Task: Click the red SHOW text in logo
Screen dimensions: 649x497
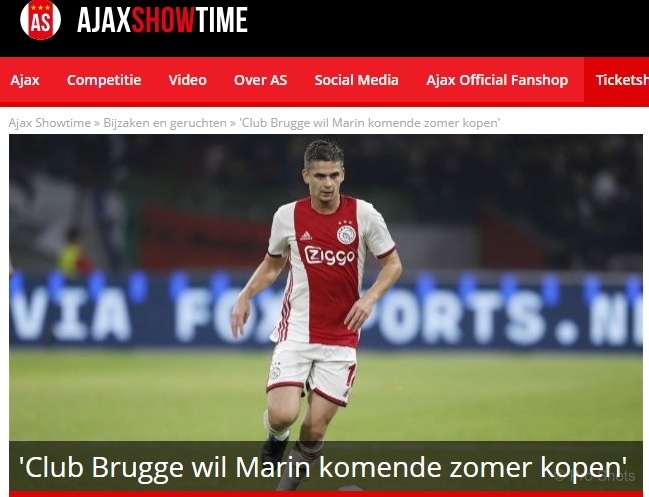Action: point(163,20)
